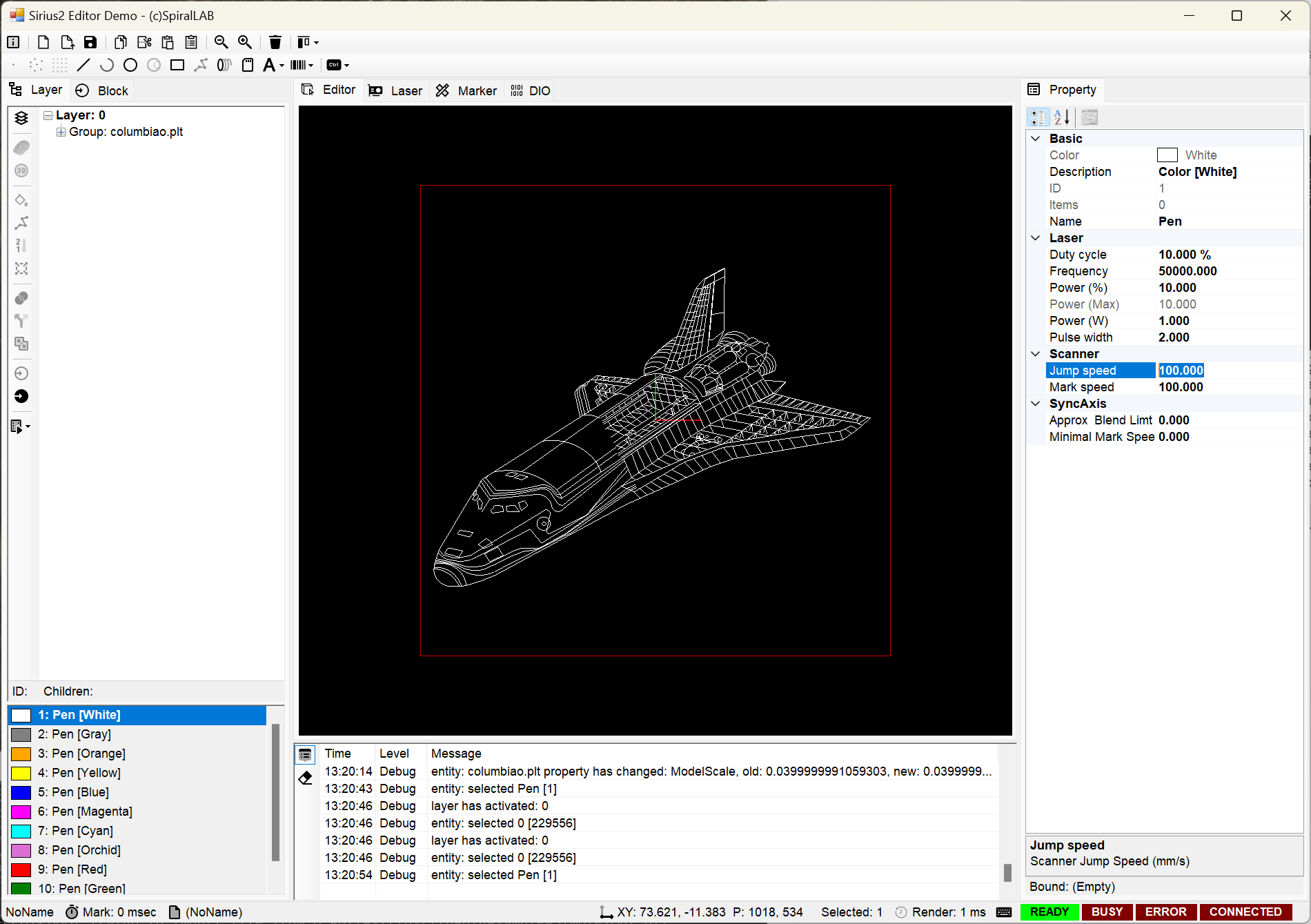The image size is (1311, 924).
Task: Select the 6: Pen [Magenta] swatch
Action: click(21, 812)
